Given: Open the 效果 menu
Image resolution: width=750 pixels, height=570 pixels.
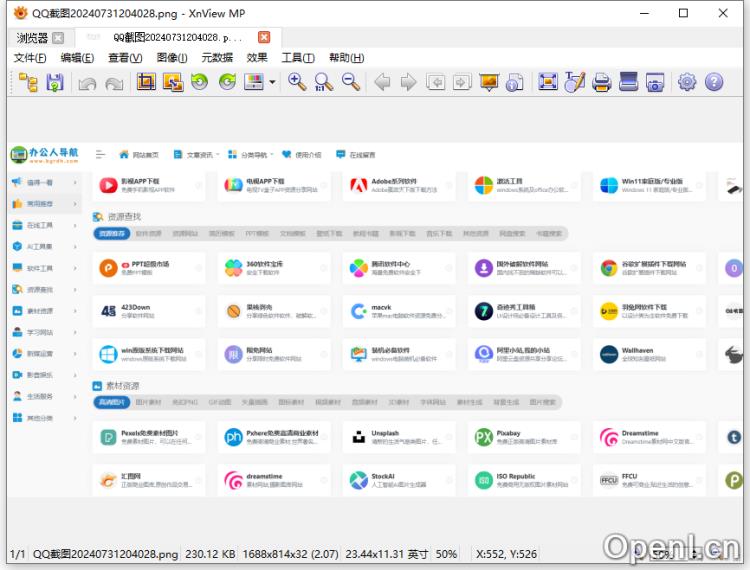Looking at the screenshot, I should click(x=257, y=58).
